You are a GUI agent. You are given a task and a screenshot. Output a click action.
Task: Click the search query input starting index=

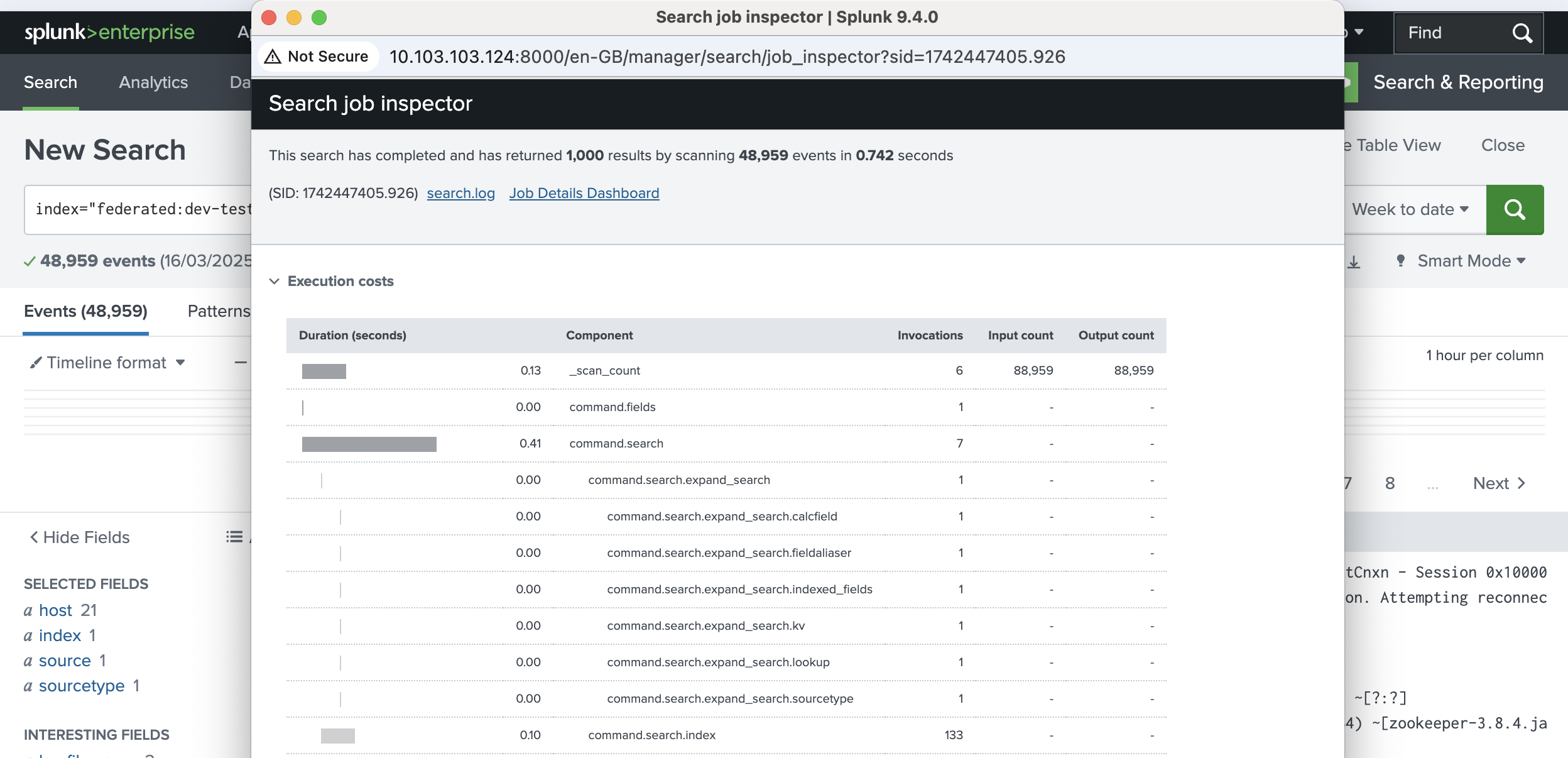click(138, 209)
